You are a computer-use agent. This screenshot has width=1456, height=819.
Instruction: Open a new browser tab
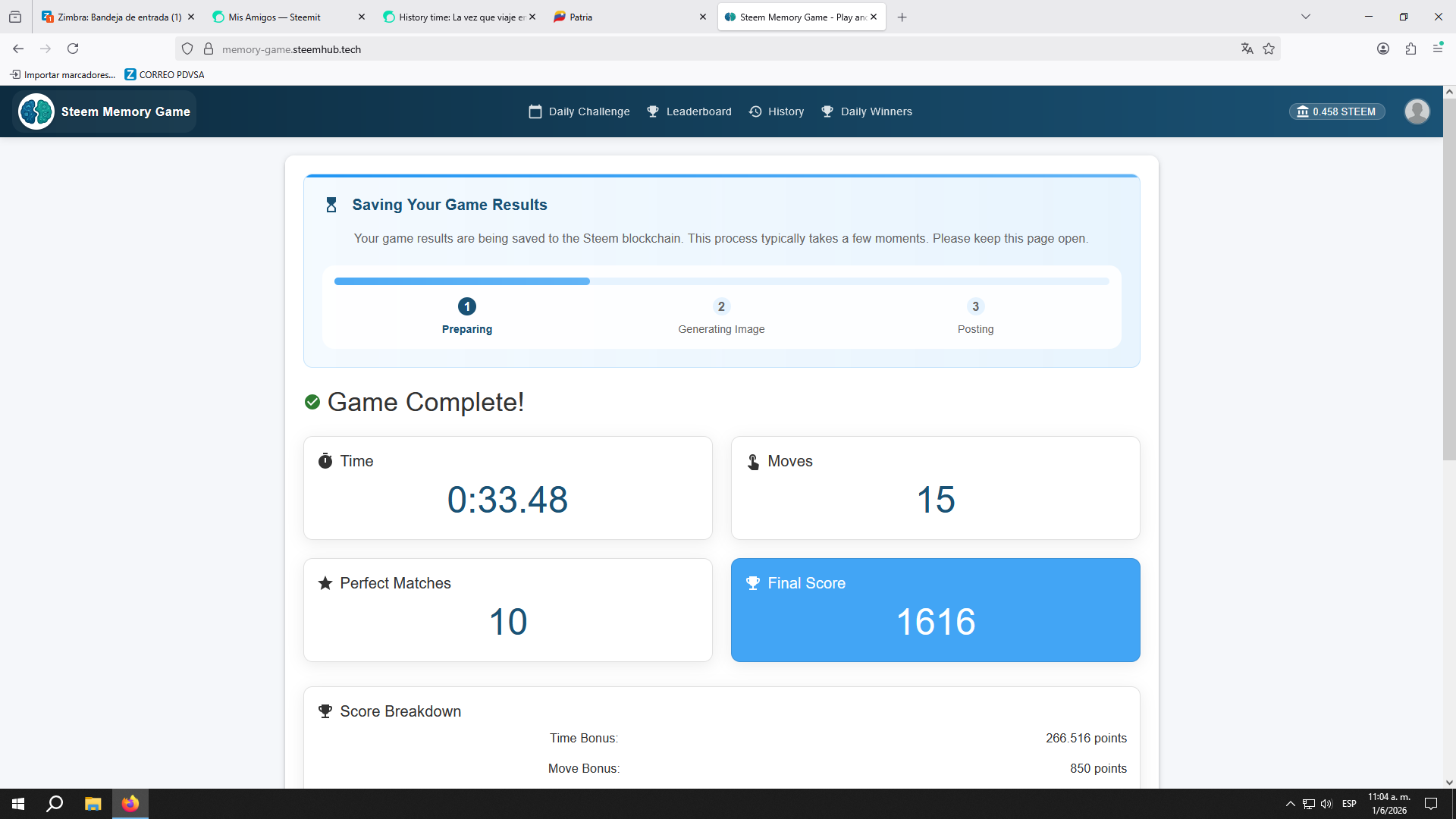pos(902,17)
